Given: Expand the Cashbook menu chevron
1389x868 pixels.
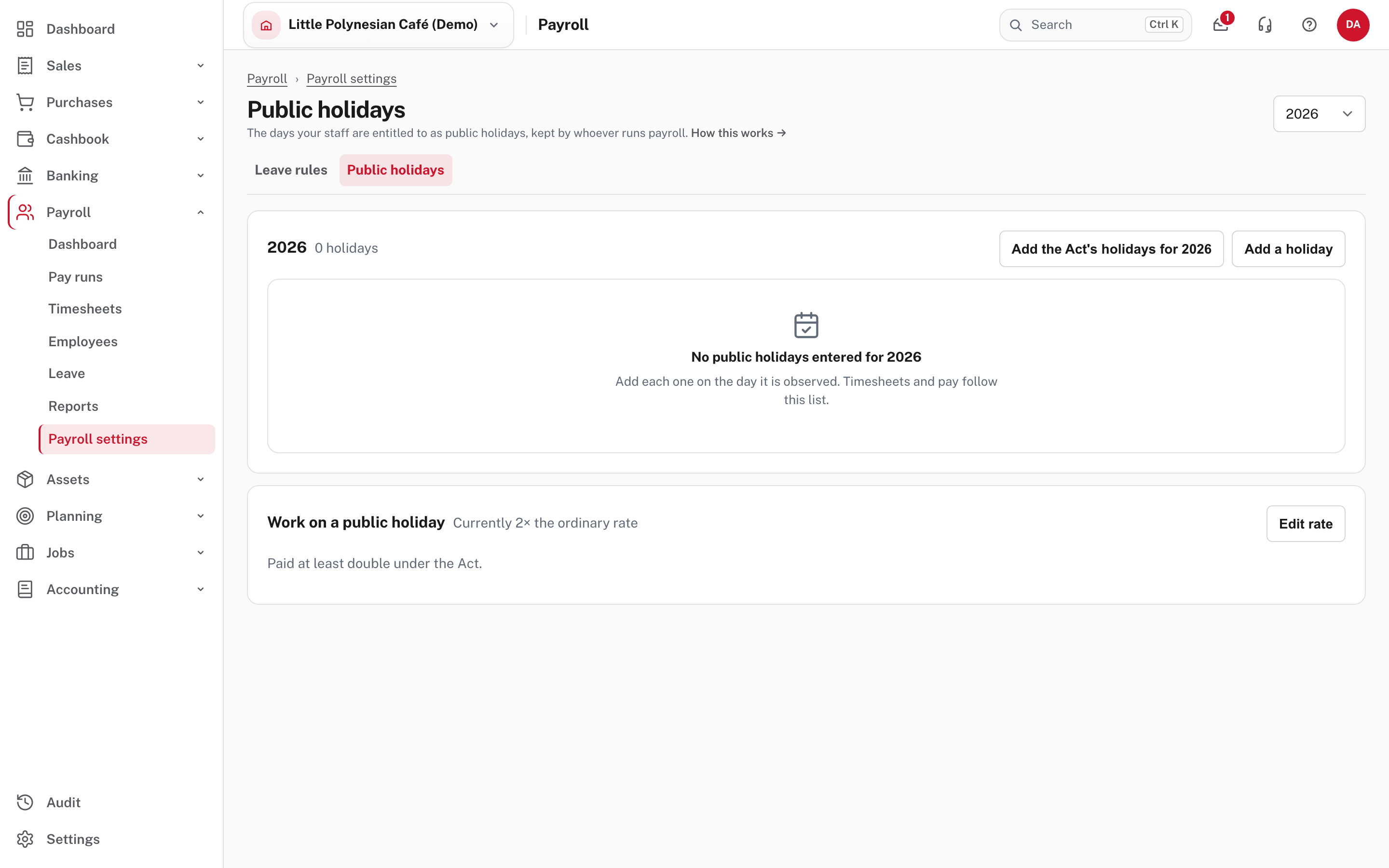Looking at the screenshot, I should [x=201, y=139].
